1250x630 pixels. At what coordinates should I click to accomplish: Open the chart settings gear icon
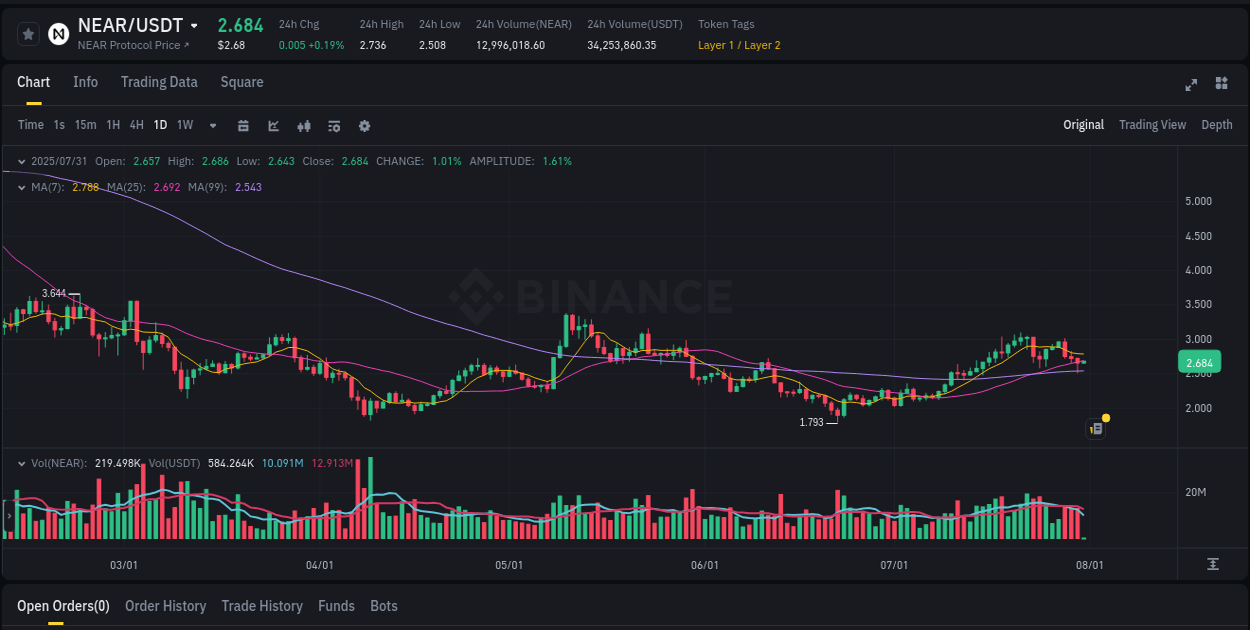click(x=364, y=125)
